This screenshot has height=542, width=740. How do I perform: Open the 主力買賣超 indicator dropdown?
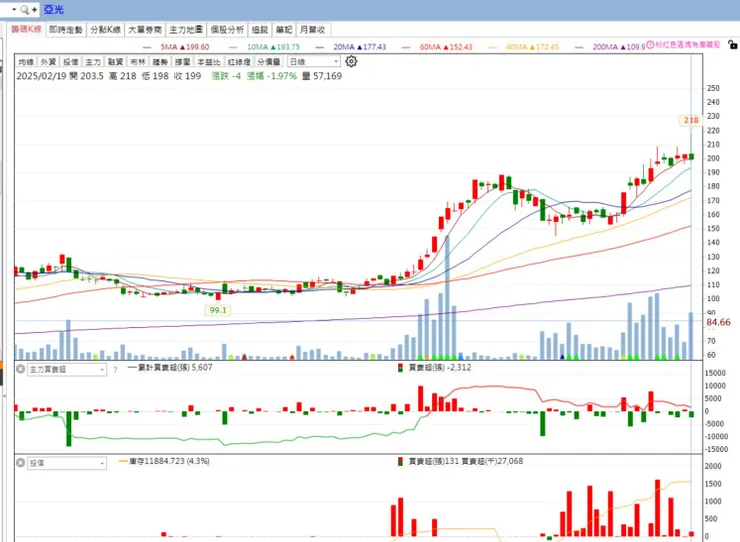point(67,369)
